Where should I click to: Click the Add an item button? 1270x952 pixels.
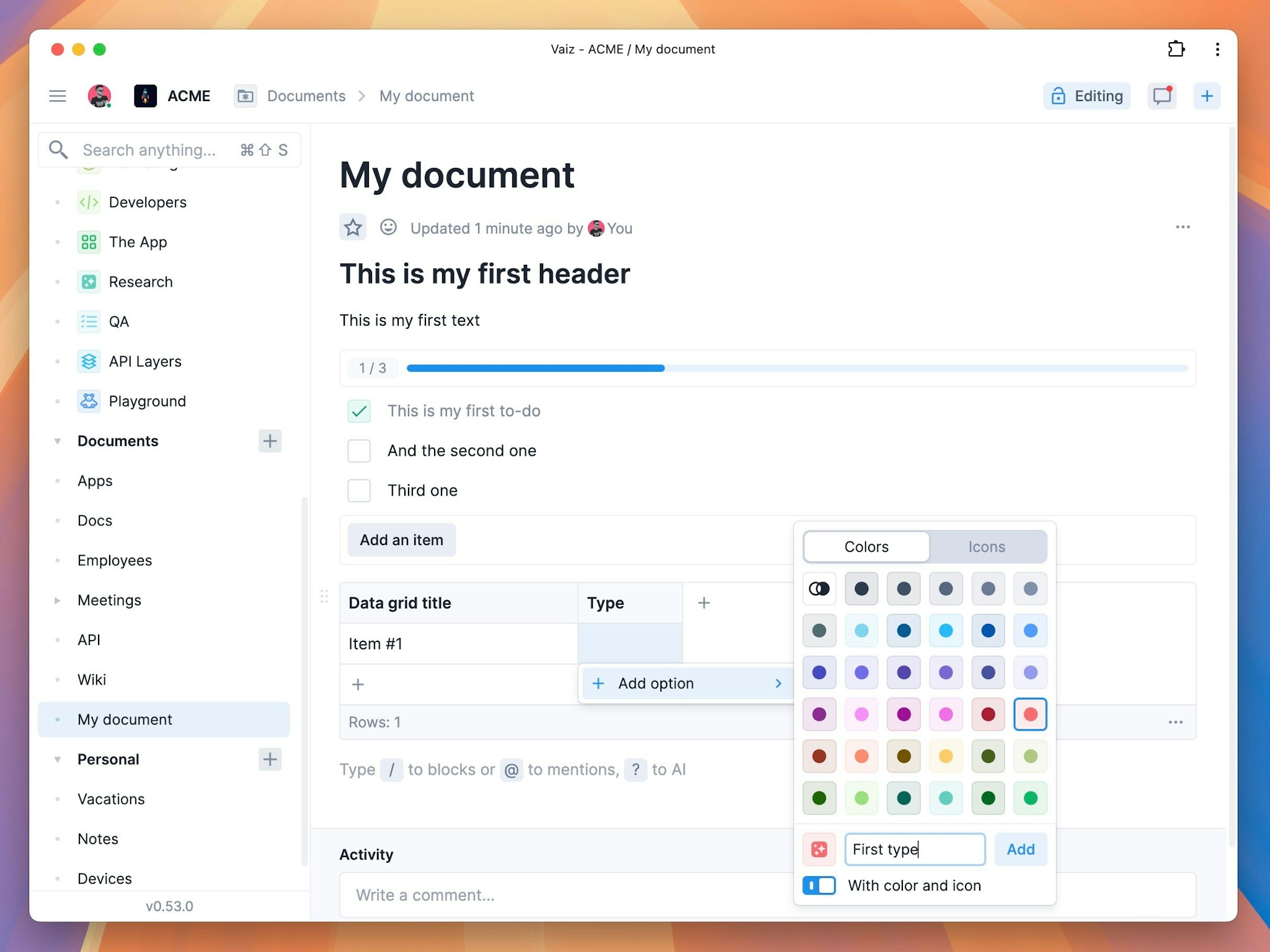pyautogui.click(x=402, y=538)
